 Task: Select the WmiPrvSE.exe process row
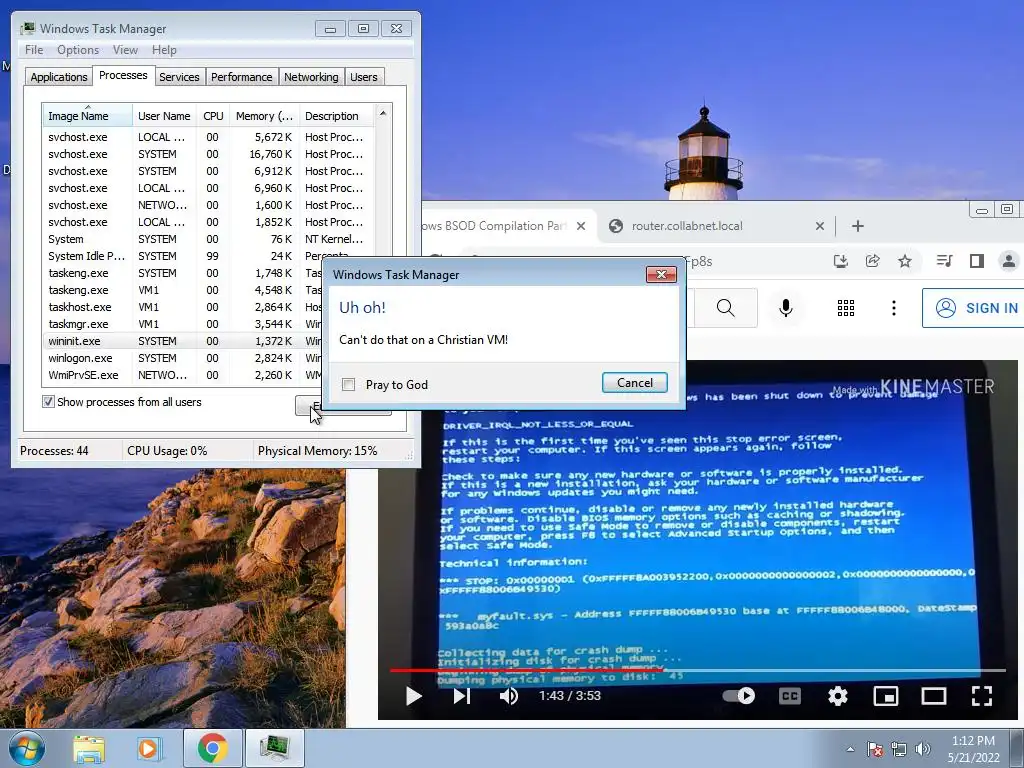click(x=184, y=375)
